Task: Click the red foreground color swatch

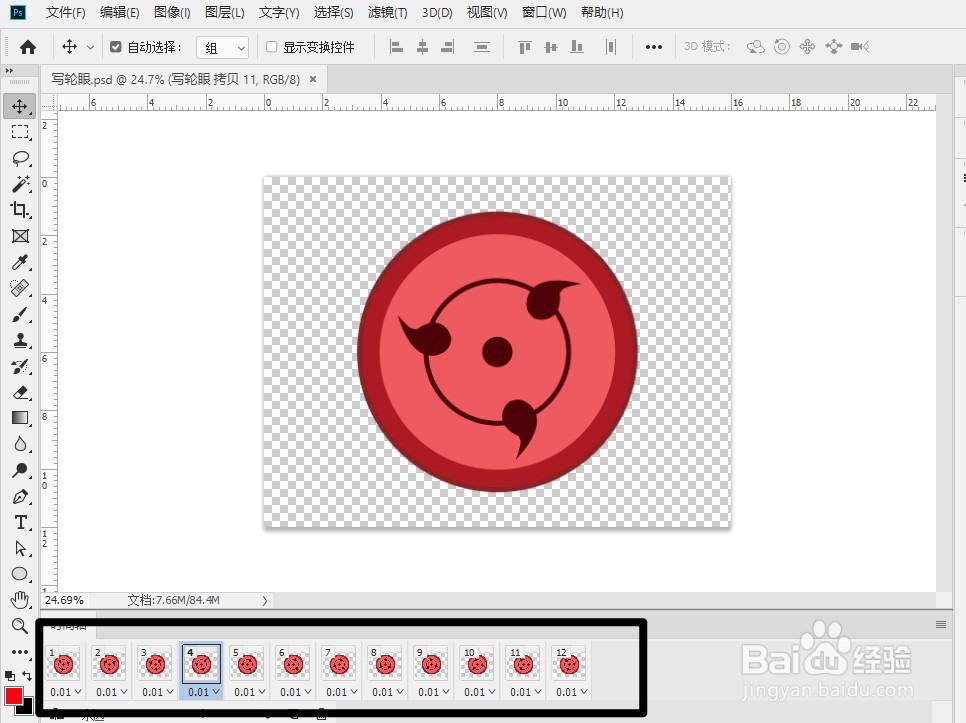Action: coord(14,697)
